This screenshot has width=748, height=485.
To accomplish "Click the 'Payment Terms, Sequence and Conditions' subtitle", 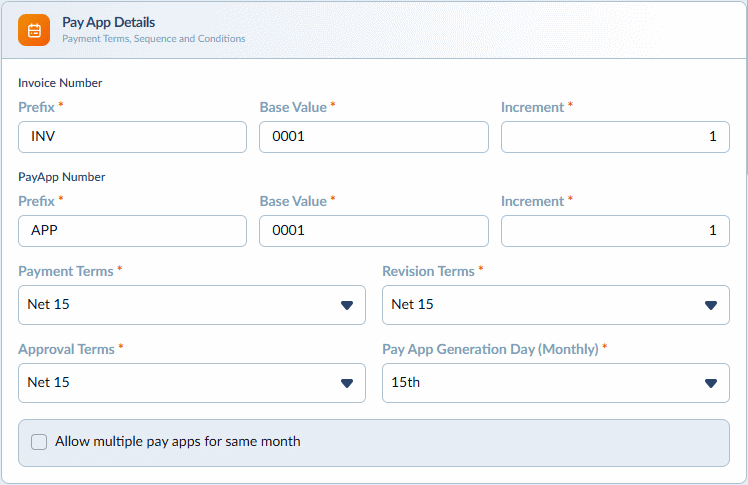I will (x=154, y=39).
